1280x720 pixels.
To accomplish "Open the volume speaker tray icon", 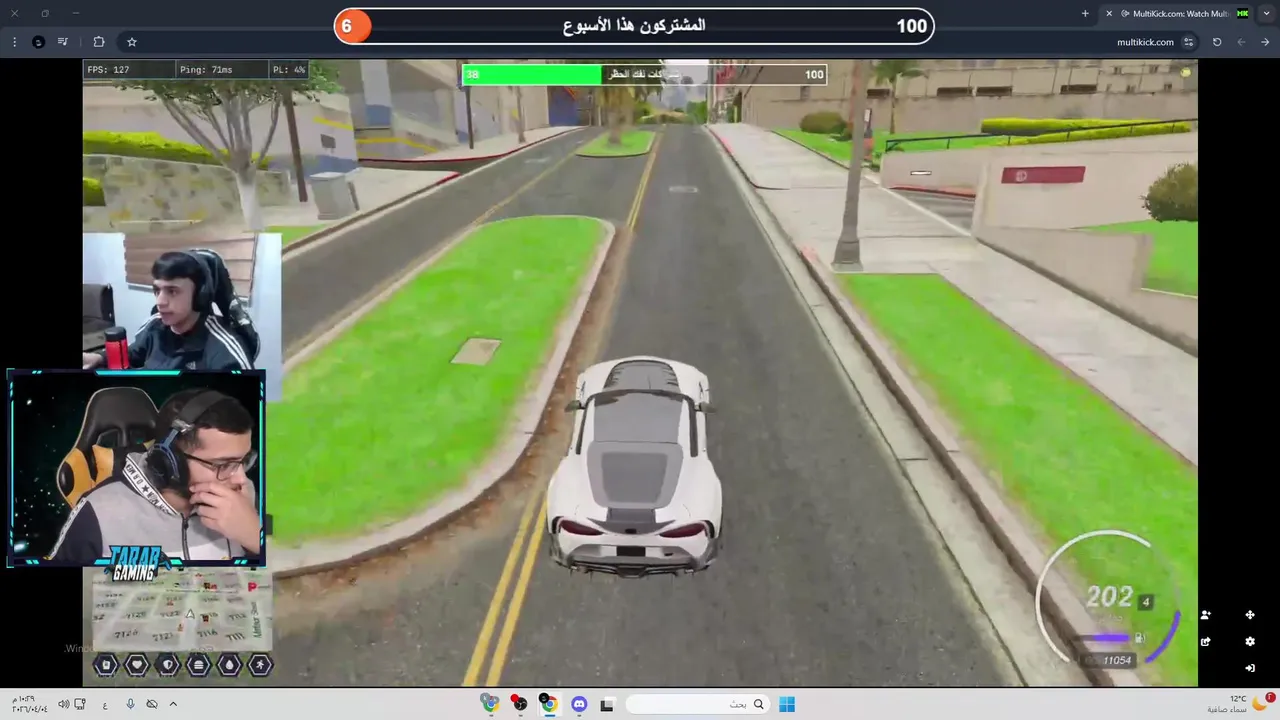I will (x=63, y=704).
